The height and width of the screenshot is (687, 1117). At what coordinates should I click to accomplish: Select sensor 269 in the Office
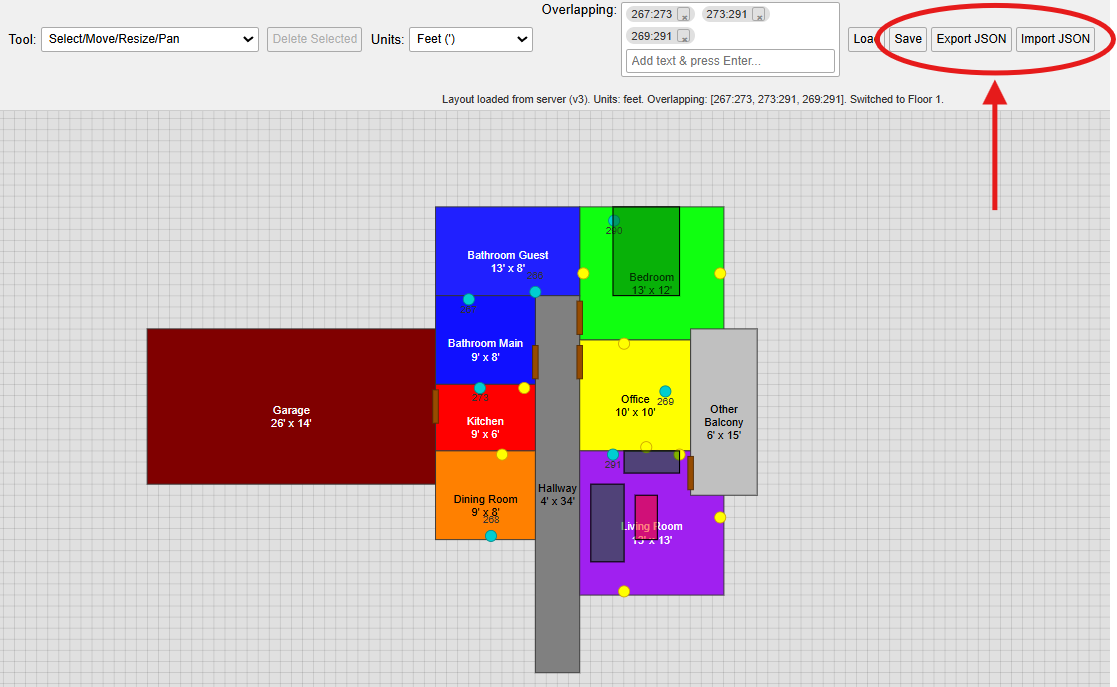click(665, 392)
